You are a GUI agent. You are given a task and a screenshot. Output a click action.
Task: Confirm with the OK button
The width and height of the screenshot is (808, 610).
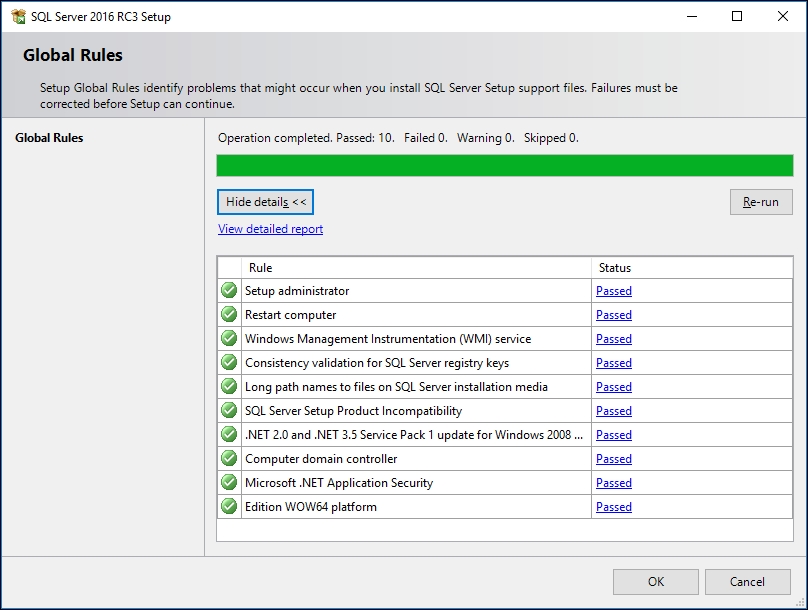click(x=656, y=582)
